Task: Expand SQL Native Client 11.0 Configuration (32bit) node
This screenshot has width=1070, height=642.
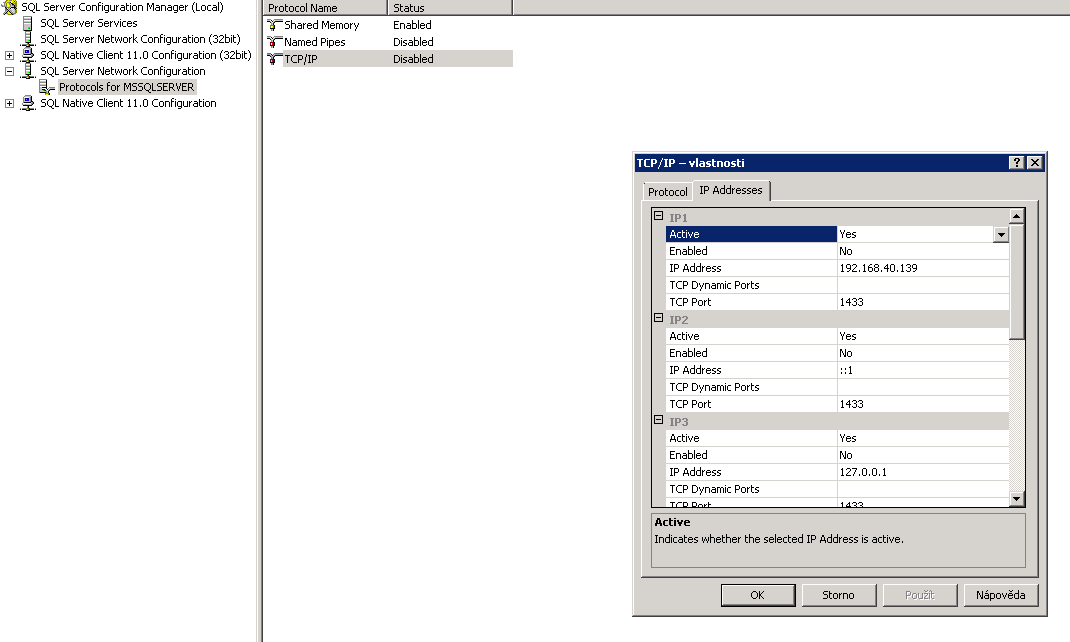Action: (10, 55)
